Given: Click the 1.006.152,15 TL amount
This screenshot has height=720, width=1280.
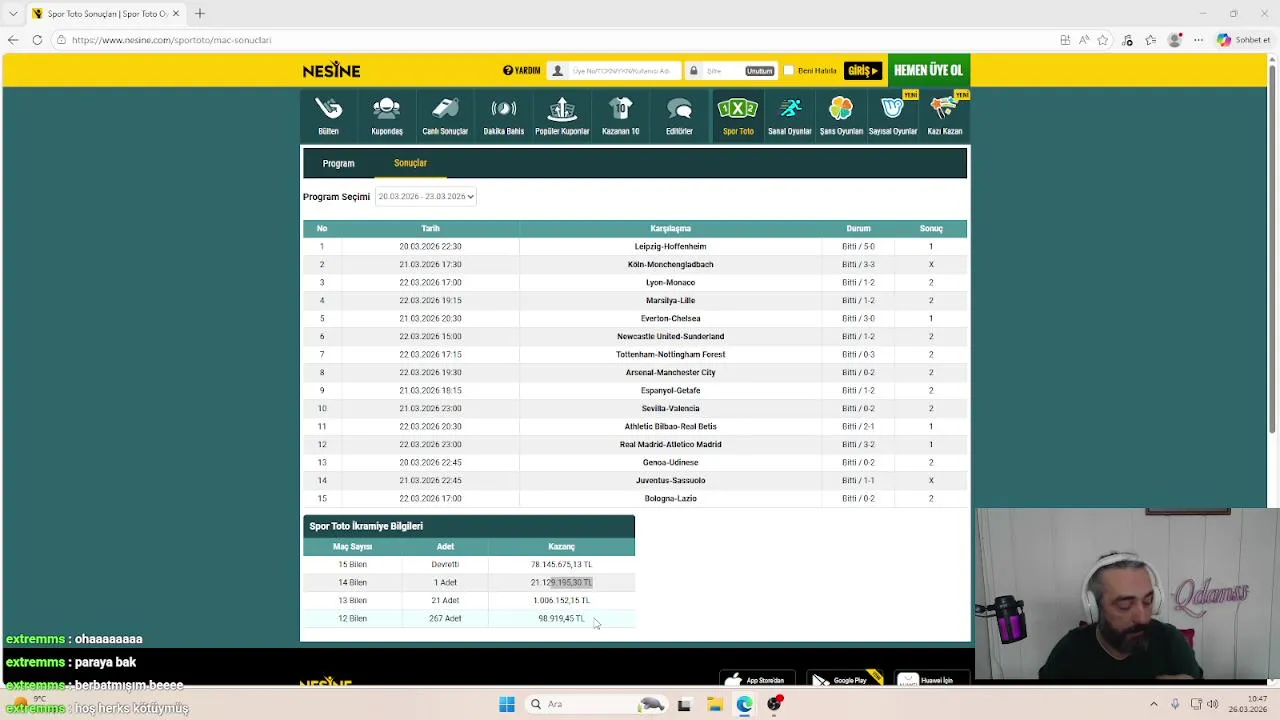Looking at the screenshot, I should pos(561,600).
